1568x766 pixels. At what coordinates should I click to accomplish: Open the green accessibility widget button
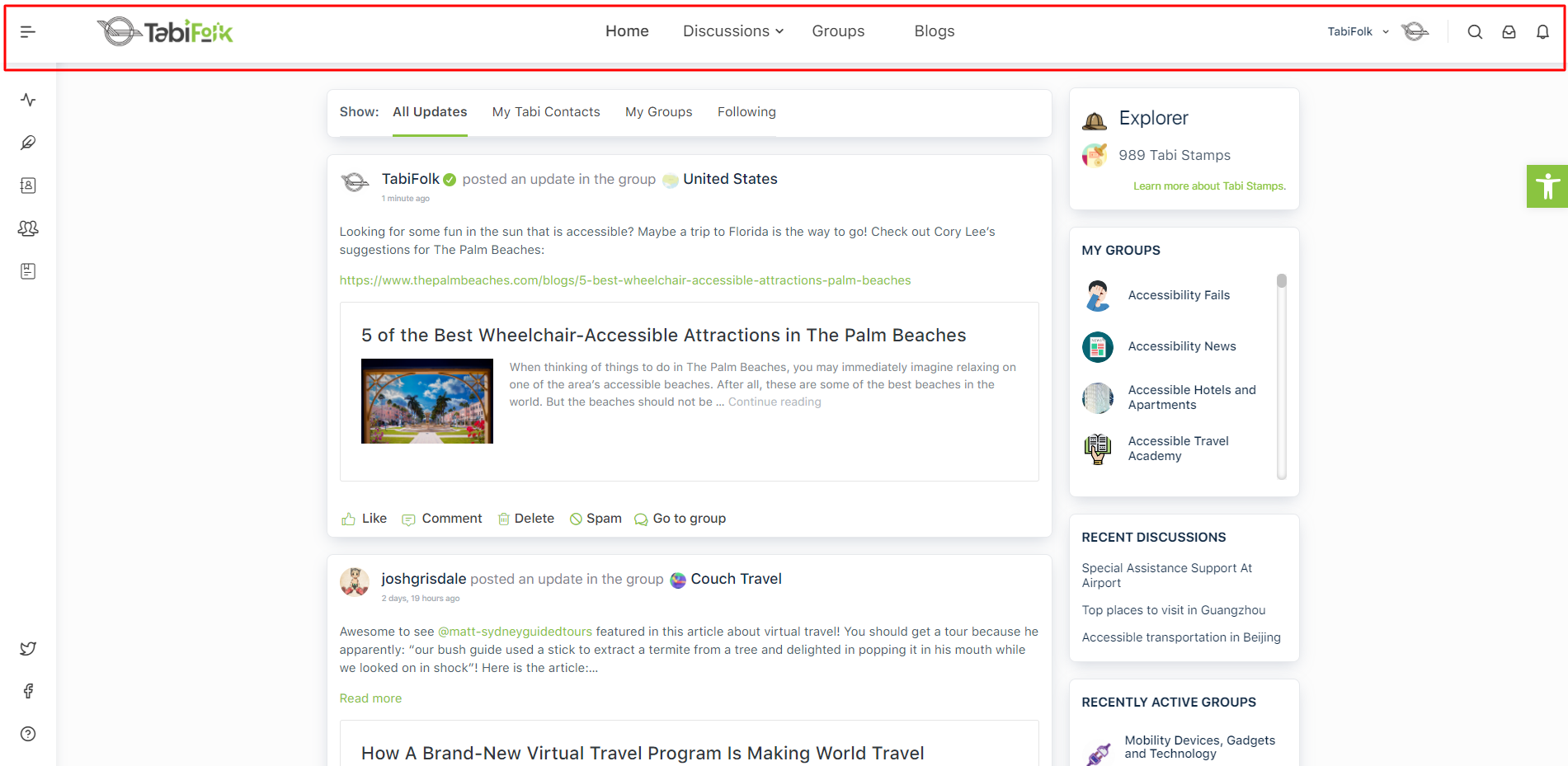[1547, 186]
